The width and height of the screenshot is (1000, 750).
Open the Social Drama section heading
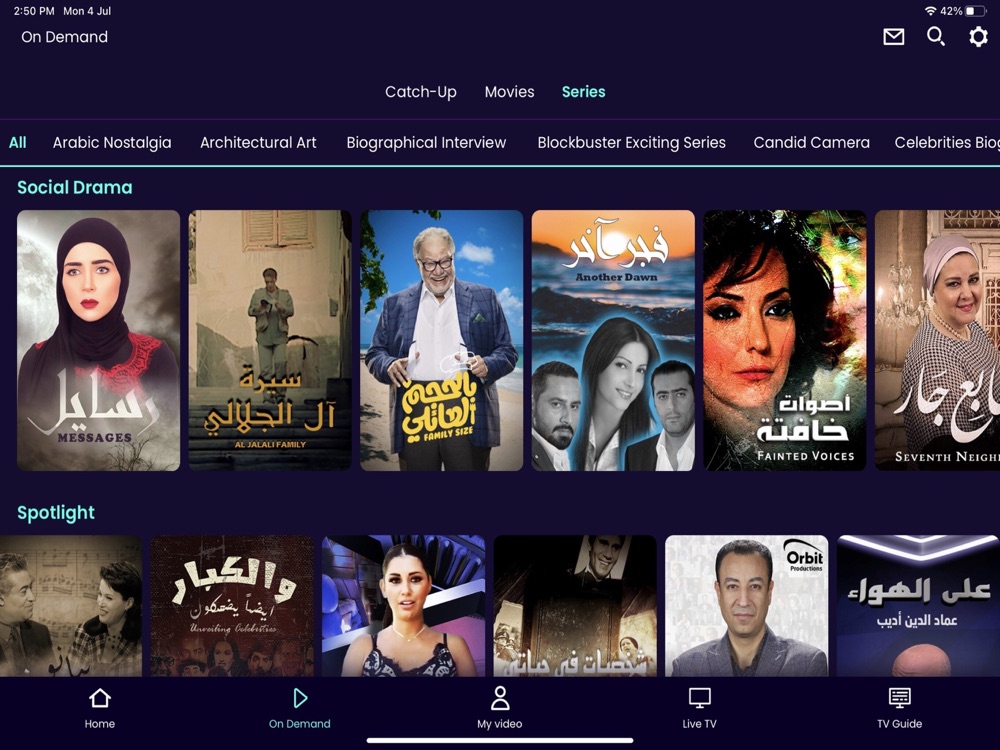coord(75,188)
